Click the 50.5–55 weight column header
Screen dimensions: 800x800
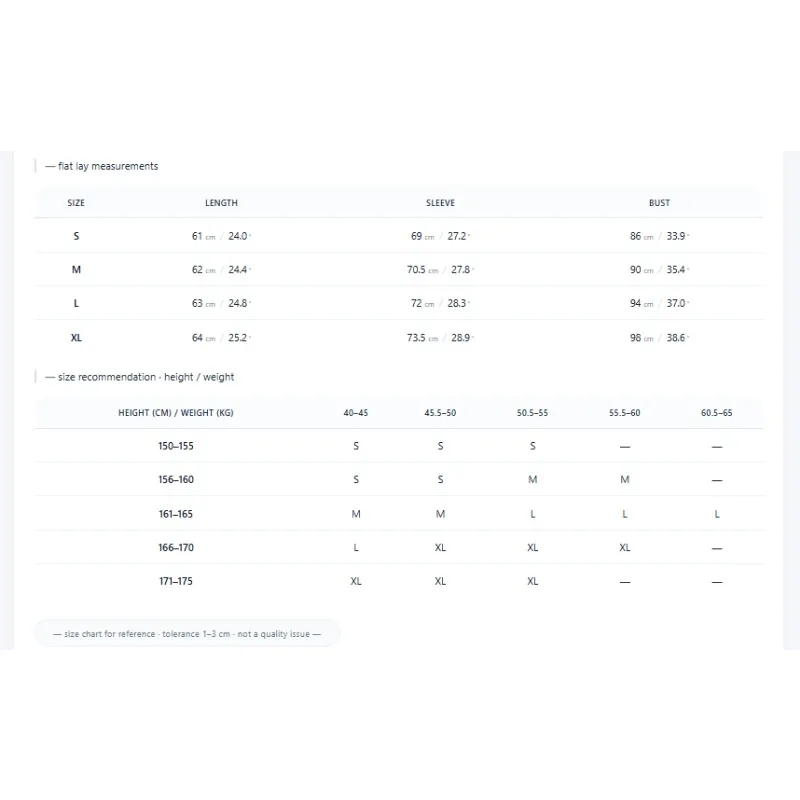tap(532, 412)
